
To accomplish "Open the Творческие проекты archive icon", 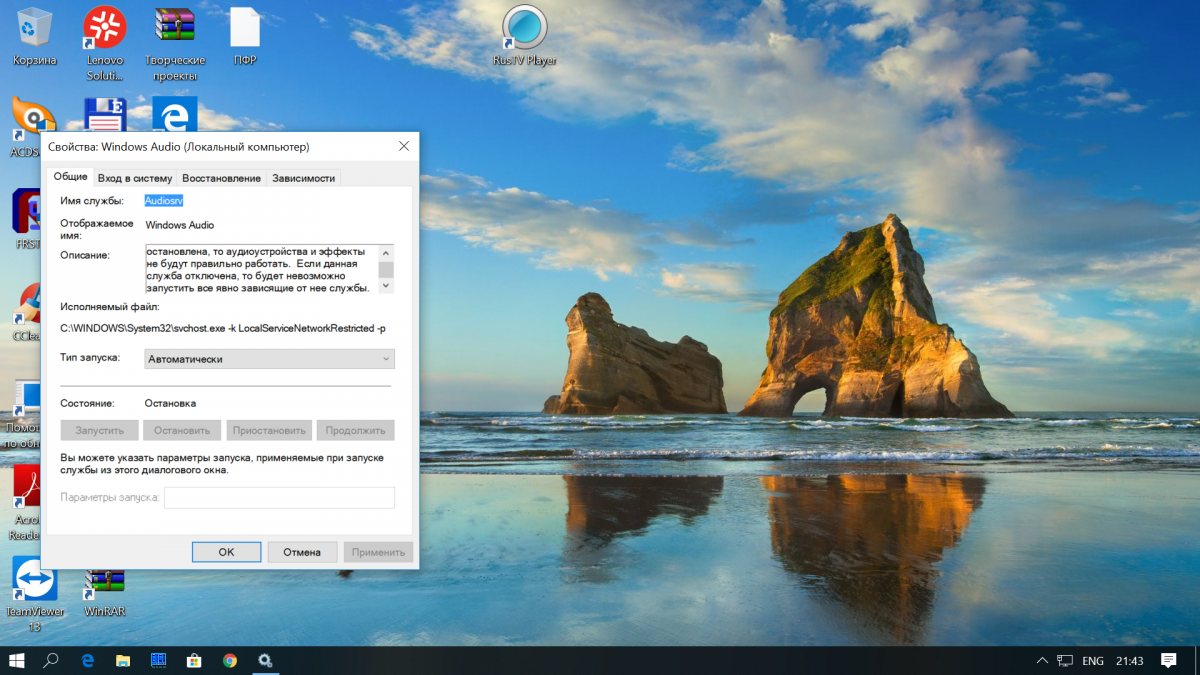I will click(175, 28).
